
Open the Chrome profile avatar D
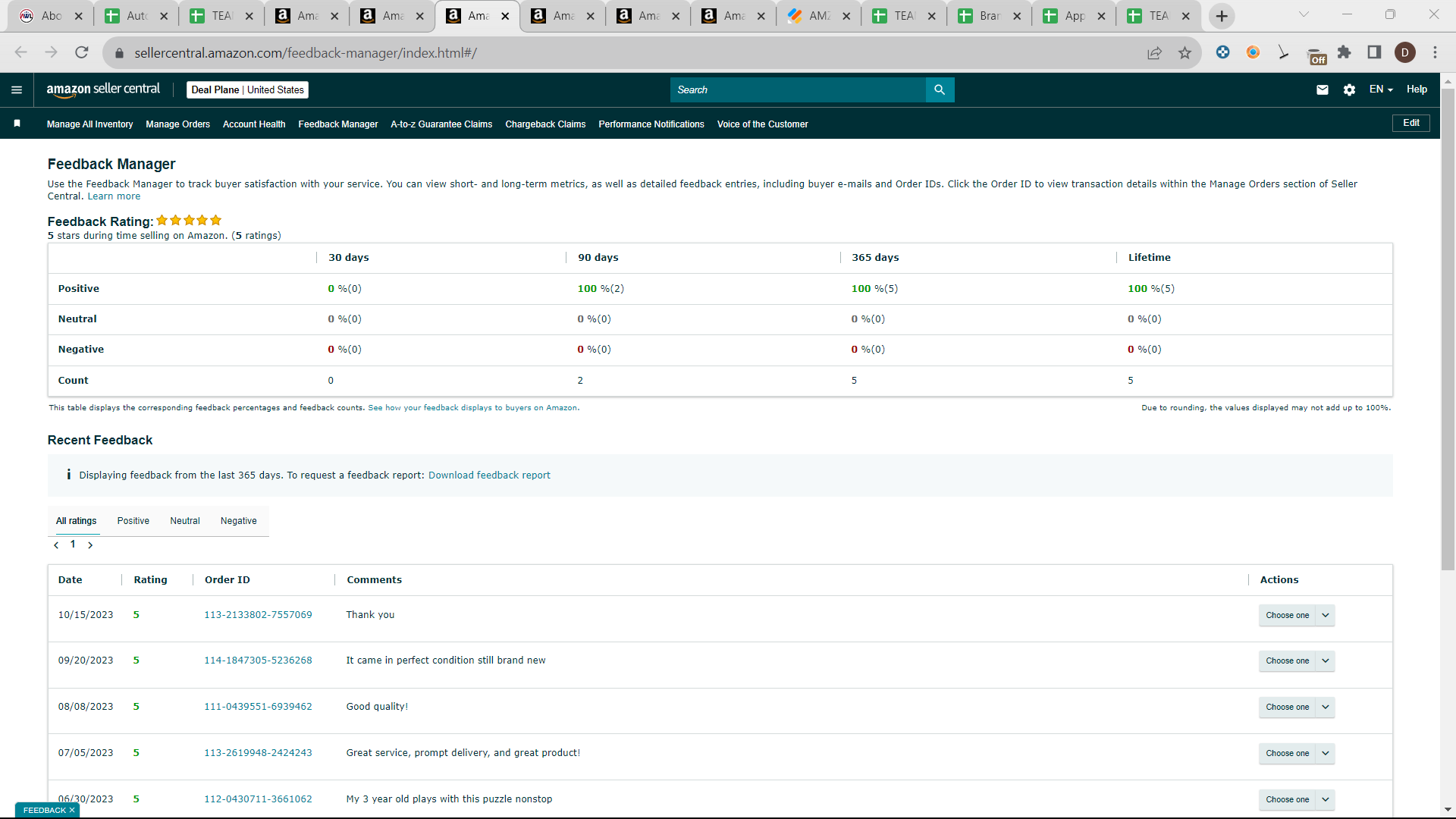click(x=1405, y=52)
